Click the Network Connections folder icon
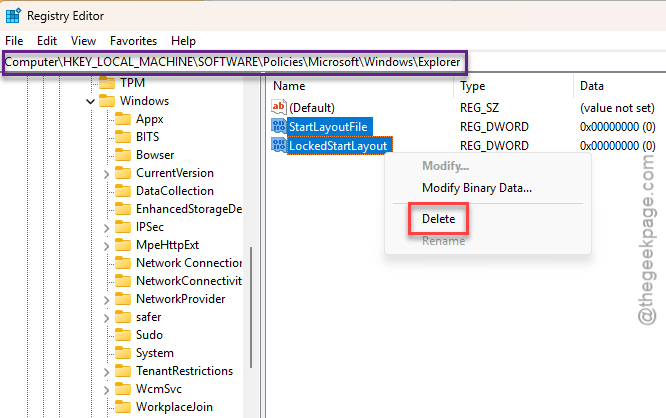The image size is (666, 418). point(123,263)
